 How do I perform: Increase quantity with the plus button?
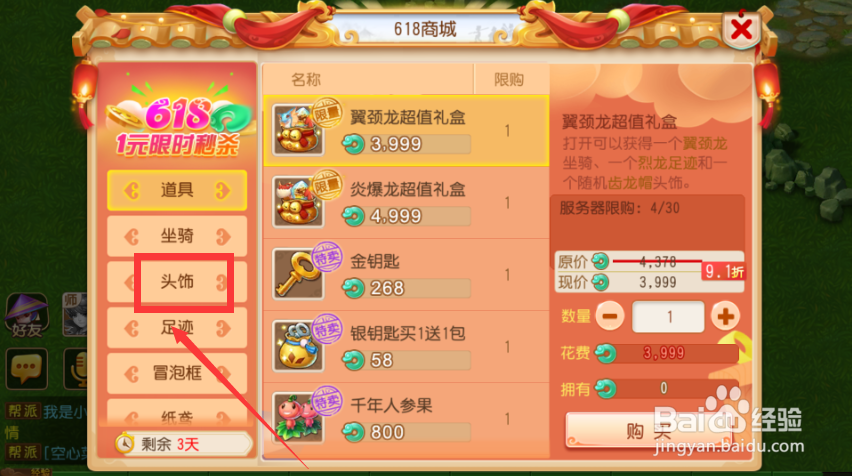click(725, 317)
